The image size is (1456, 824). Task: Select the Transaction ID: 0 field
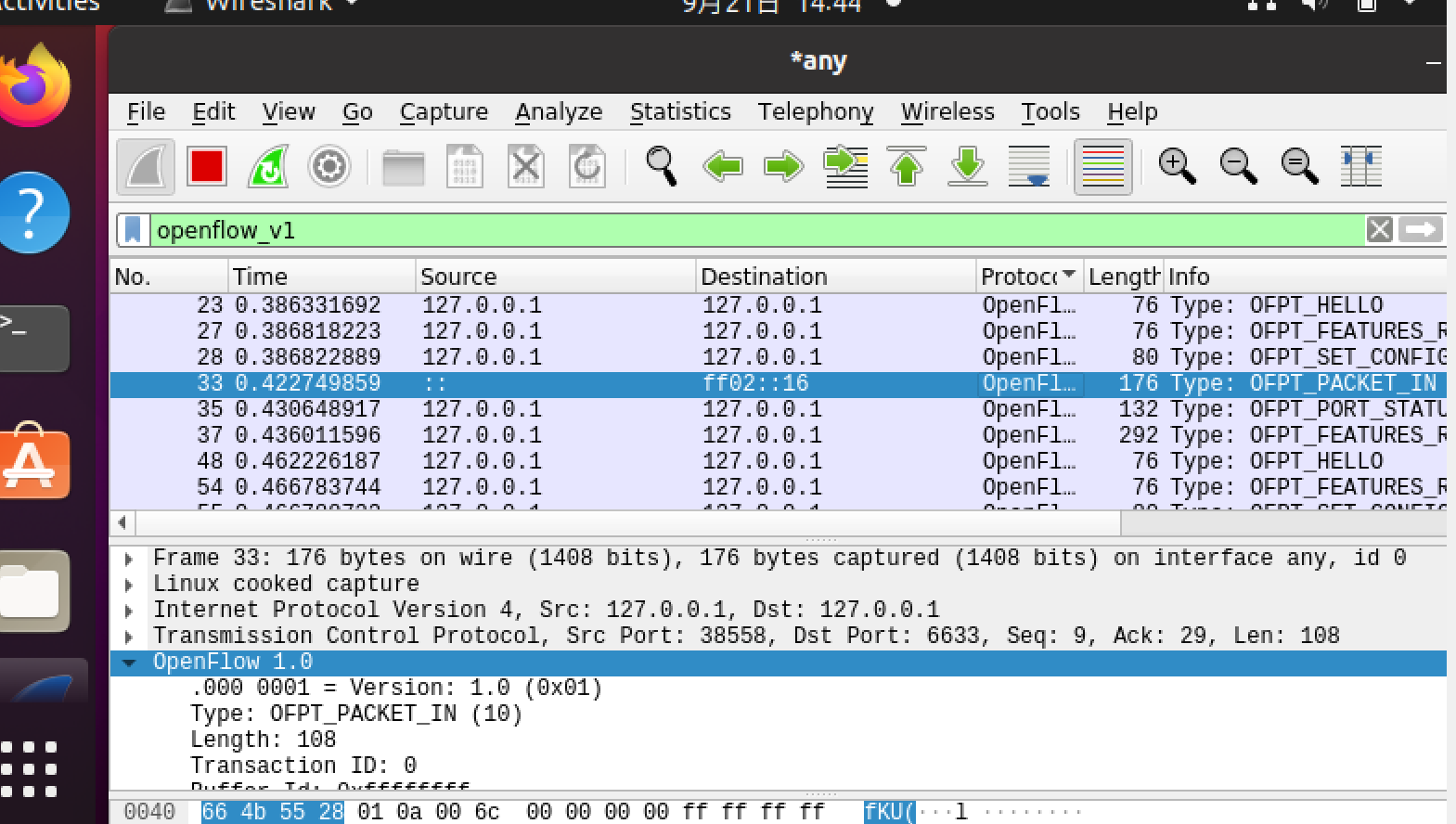[x=303, y=766]
